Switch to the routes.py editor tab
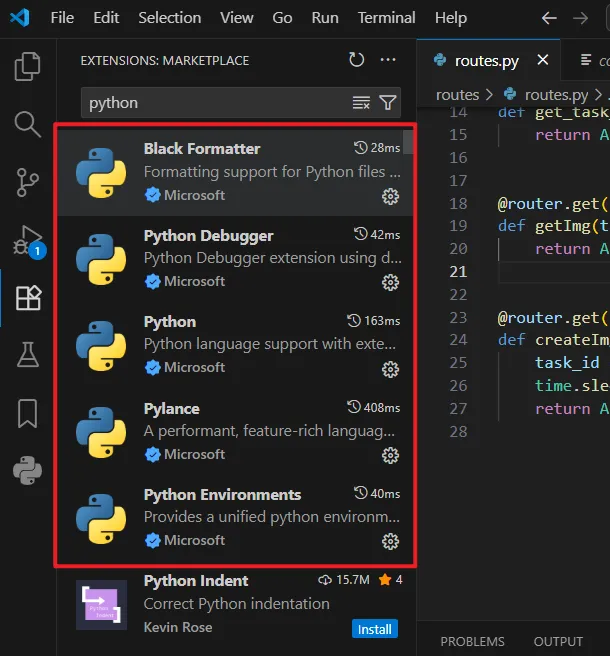The image size is (610, 656). (487, 61)
